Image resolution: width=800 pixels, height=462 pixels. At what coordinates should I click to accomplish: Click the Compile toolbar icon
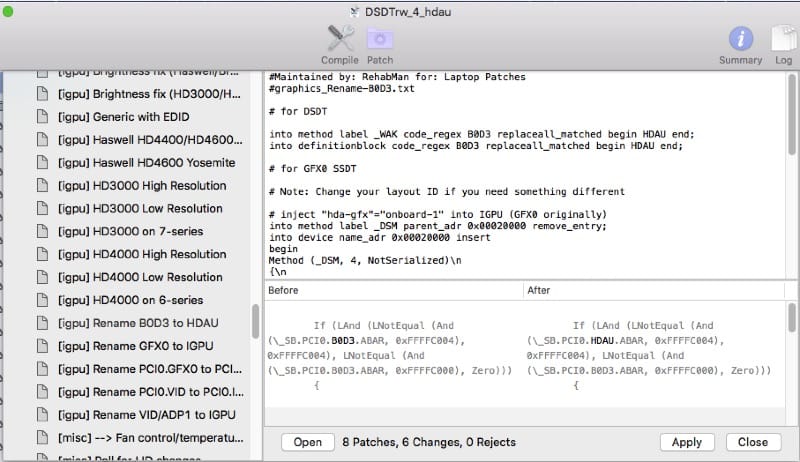click(x=339, y=40)
